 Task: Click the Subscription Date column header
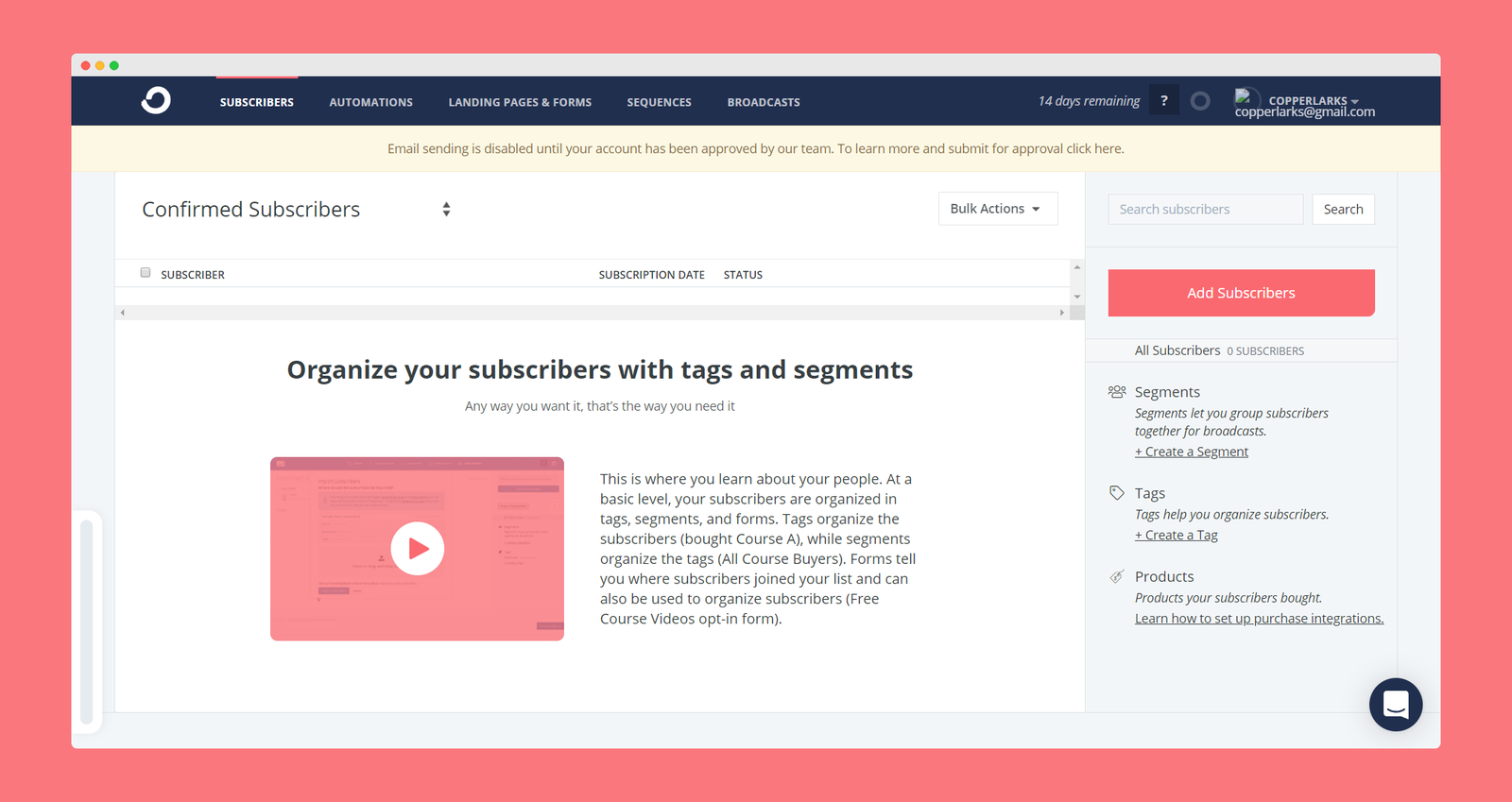coord(652,275)
